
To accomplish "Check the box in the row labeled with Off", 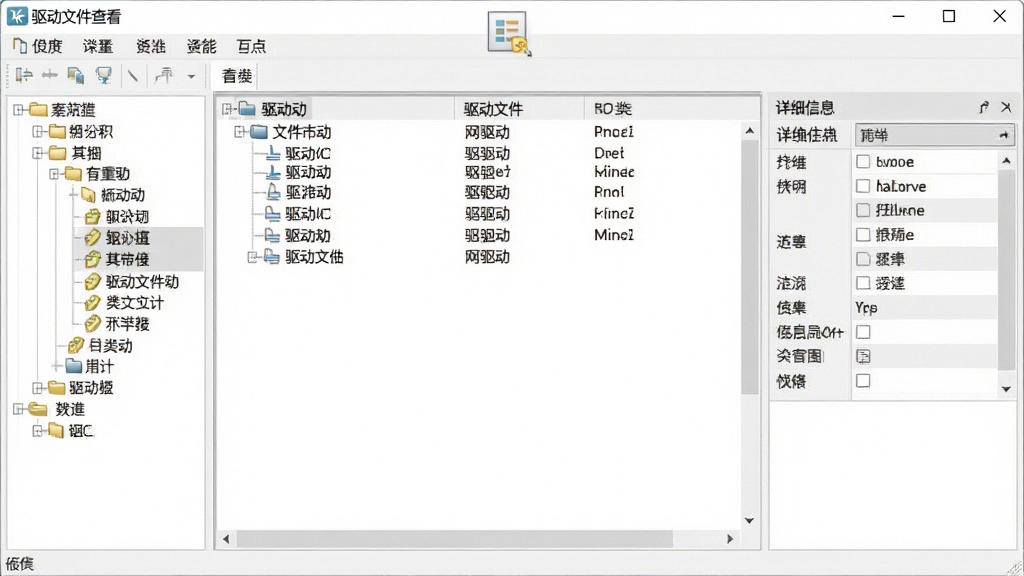I will click(863, 332).
